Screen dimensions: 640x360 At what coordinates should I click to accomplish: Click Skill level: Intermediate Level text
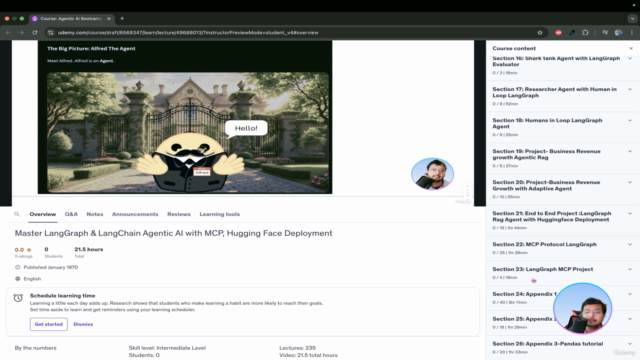coord(167,348)
